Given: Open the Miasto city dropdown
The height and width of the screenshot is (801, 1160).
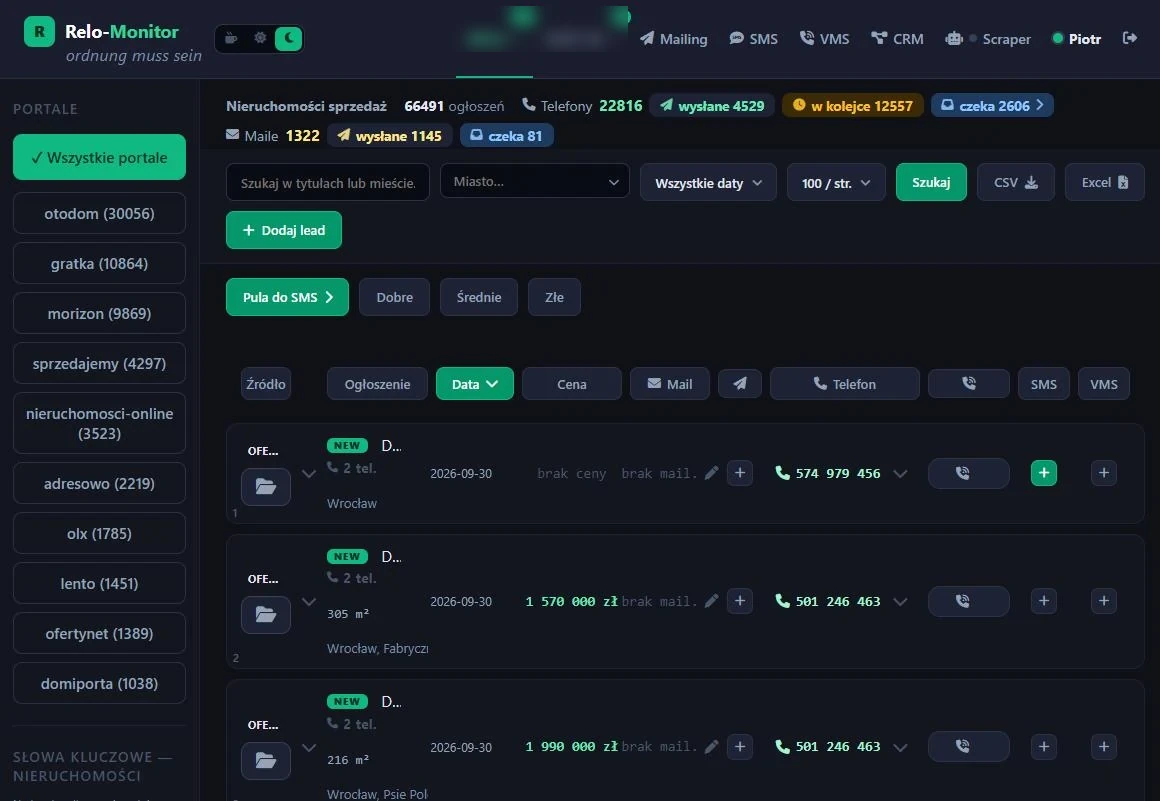Looking at the screenshot, I should click(x=535, y=181).
